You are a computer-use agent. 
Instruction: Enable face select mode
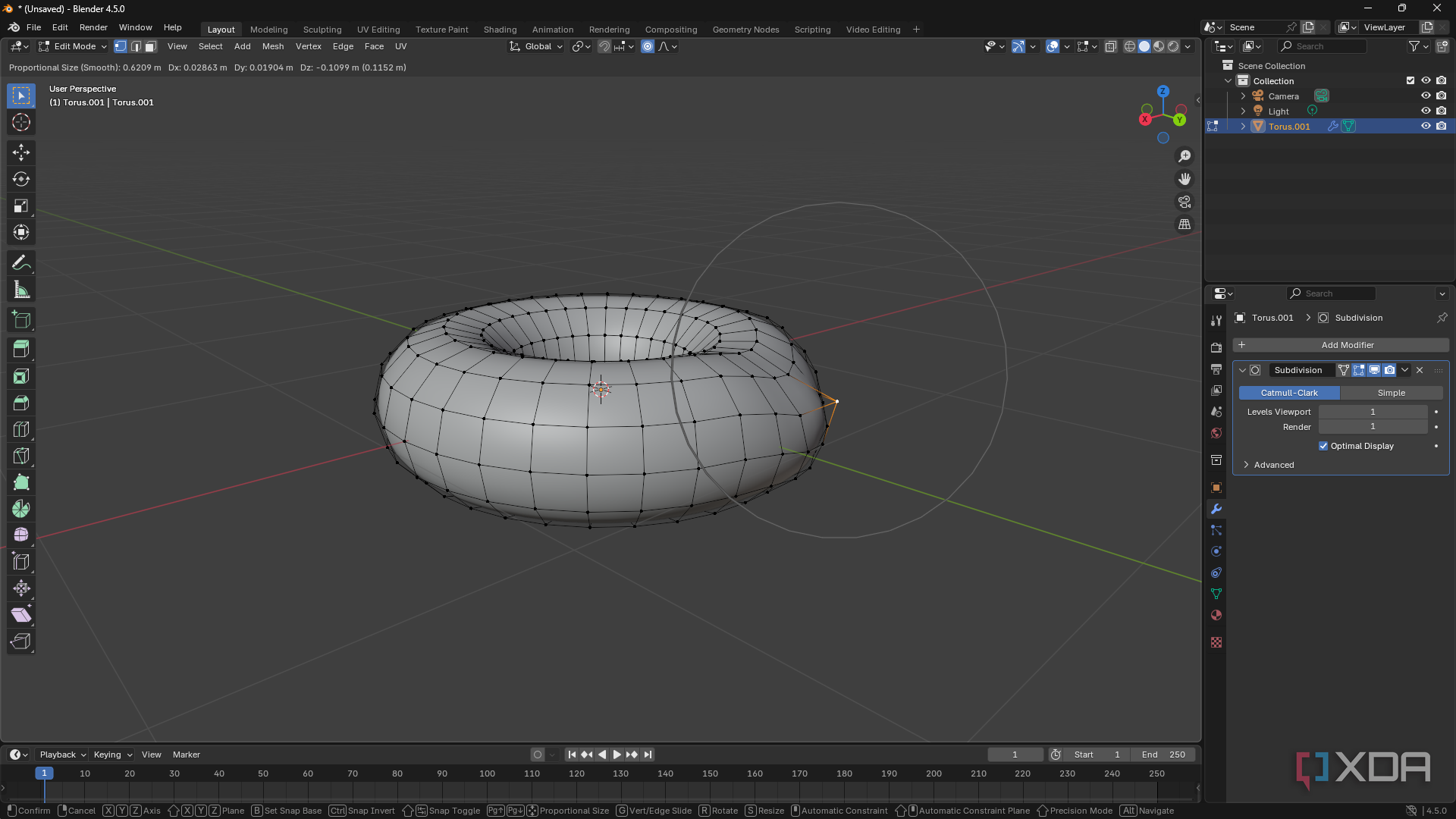tap(150, 46)
